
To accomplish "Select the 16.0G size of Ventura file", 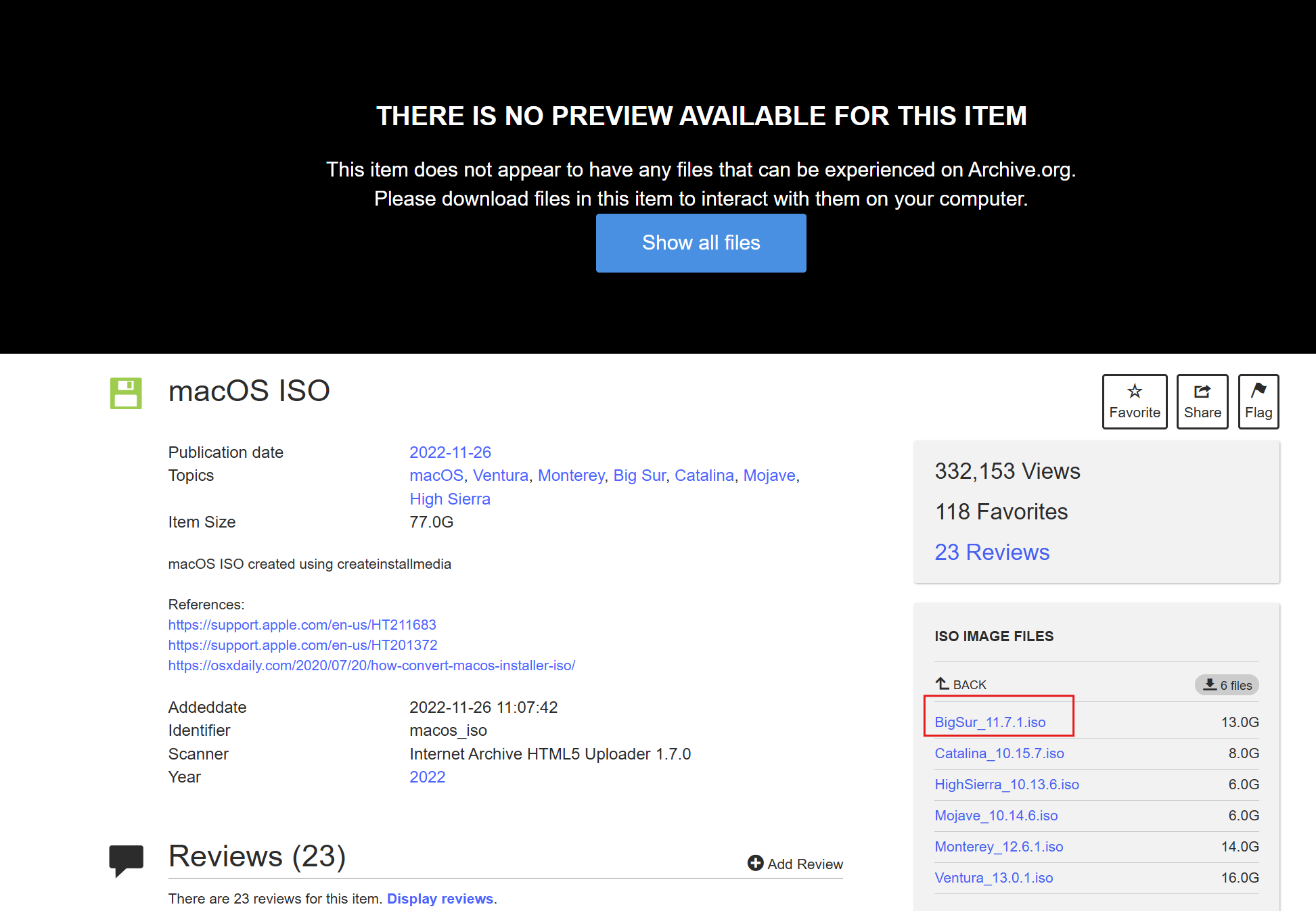I will (1240, 878).
